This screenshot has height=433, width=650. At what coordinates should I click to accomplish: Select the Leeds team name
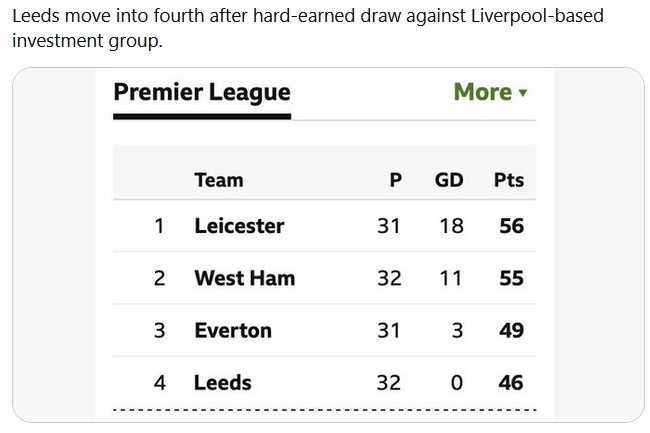[223, 382]
